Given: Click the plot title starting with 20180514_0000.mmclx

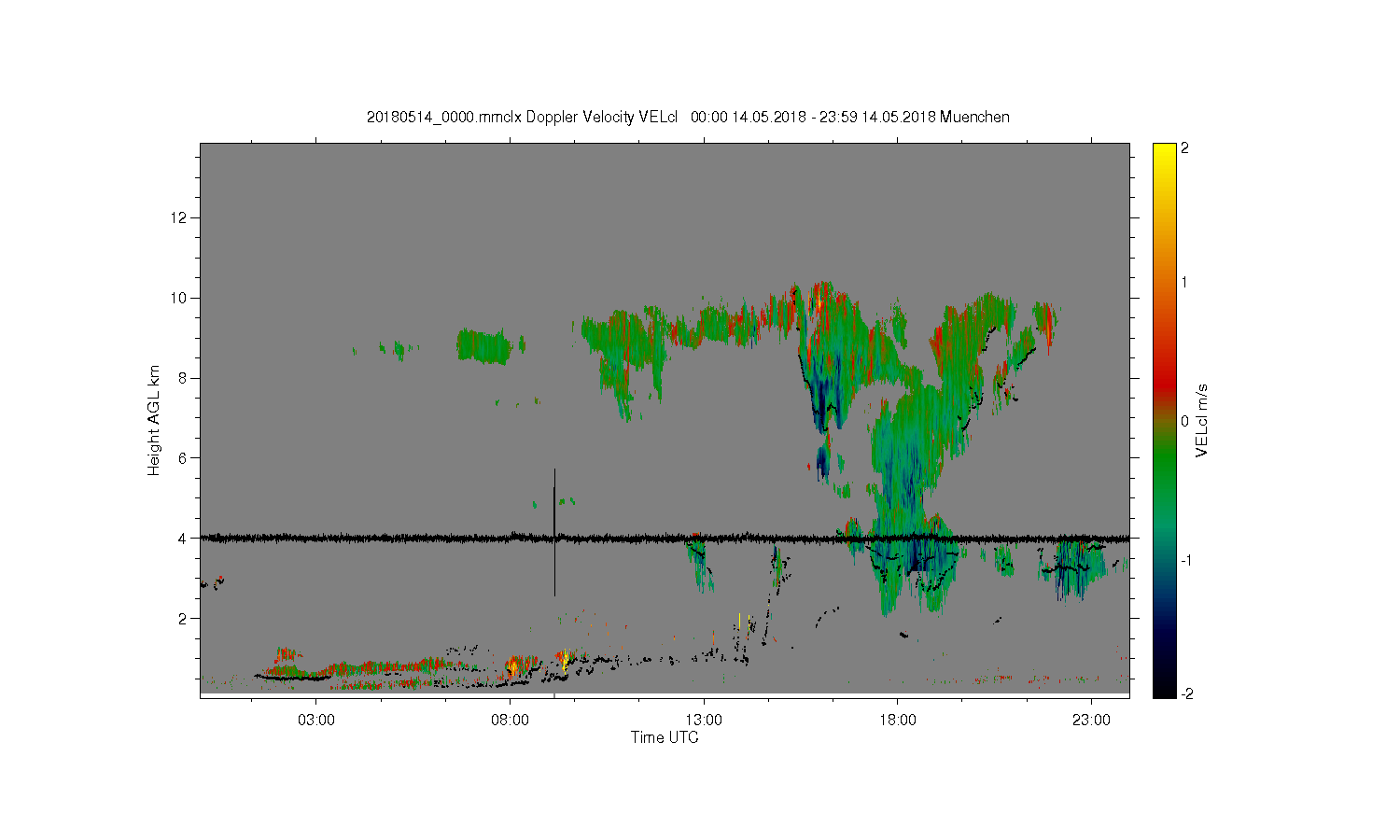Looking at the screenshot, I should point(688,117).
